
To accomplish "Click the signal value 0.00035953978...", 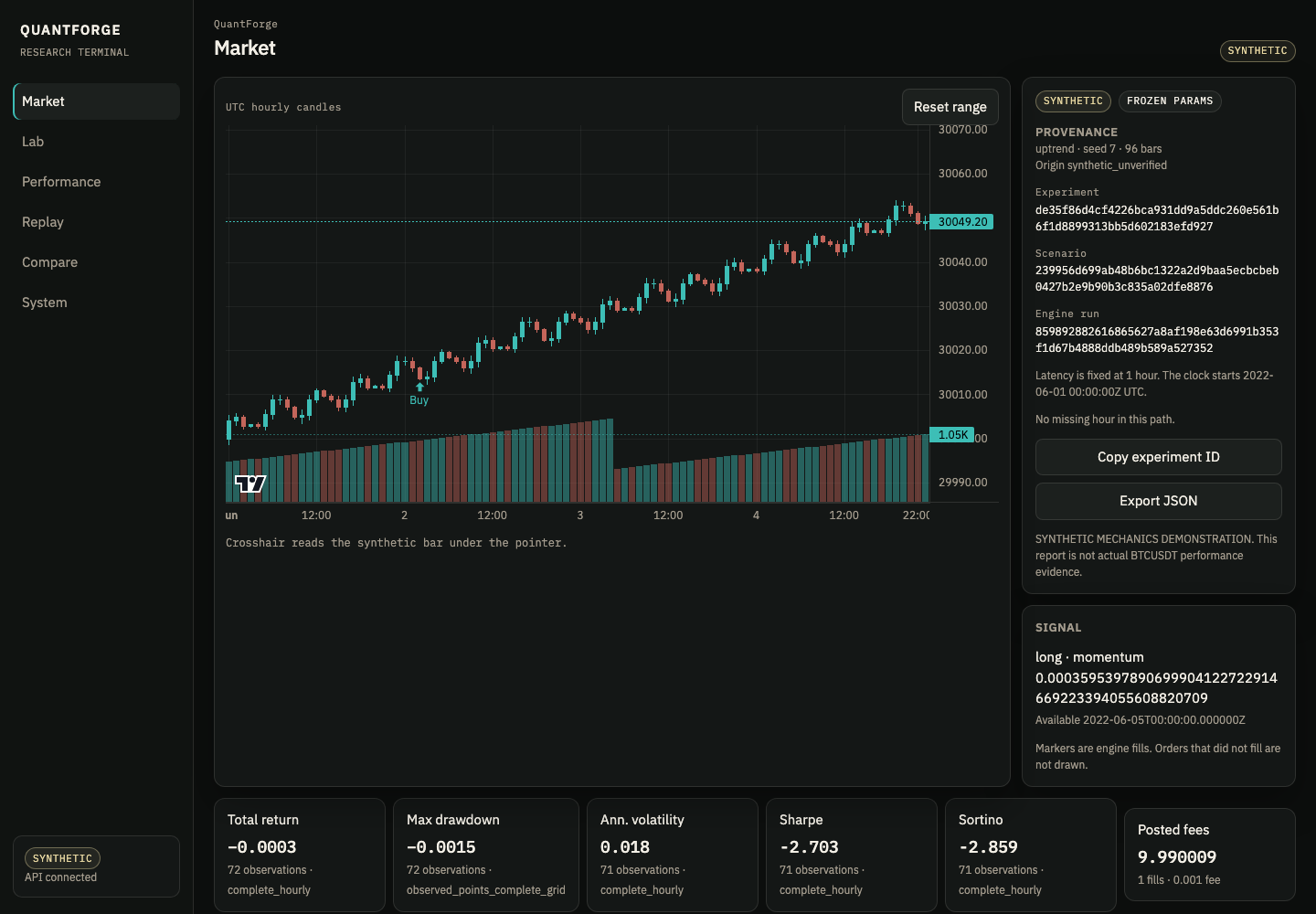I will click(1156, 688).
